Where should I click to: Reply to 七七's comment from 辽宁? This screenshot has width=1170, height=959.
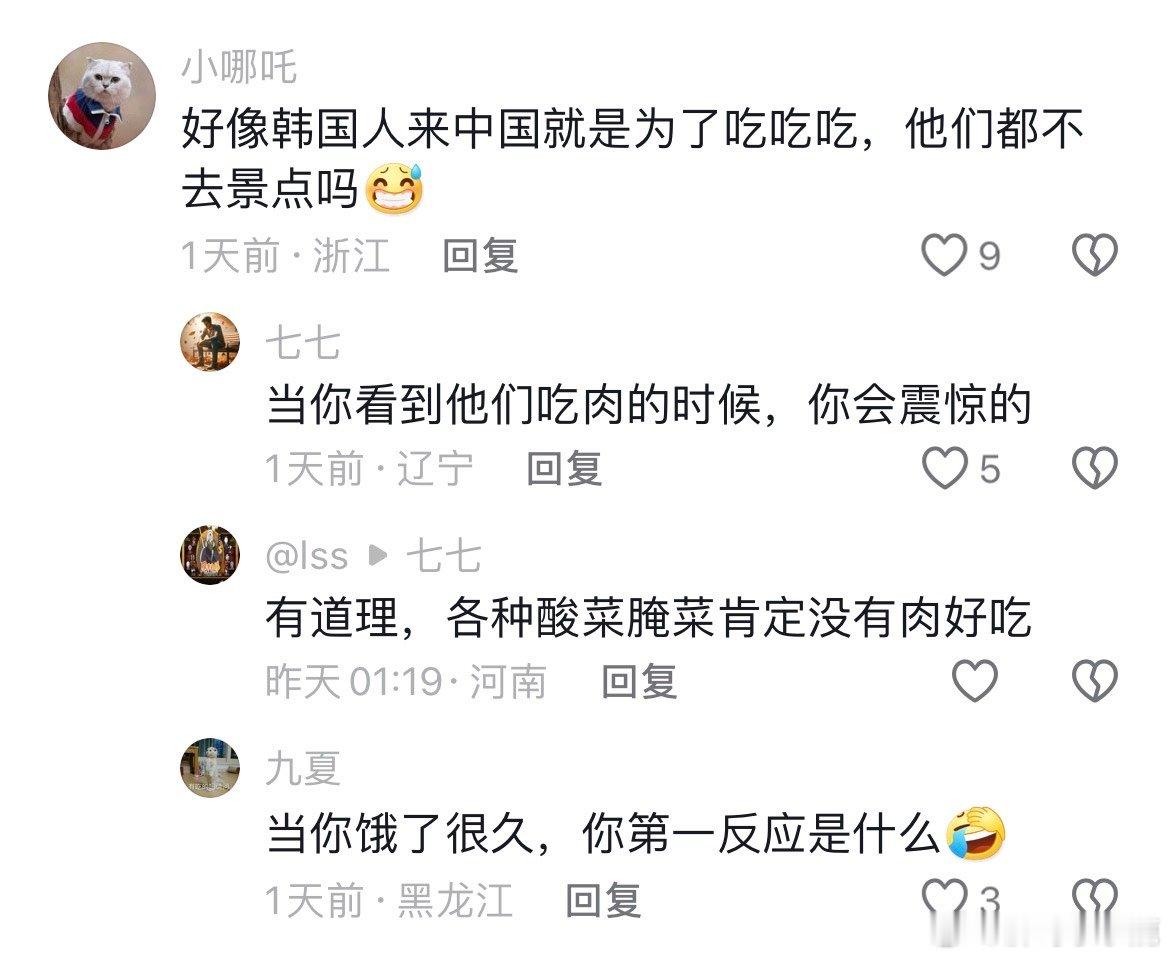(564, 469)
